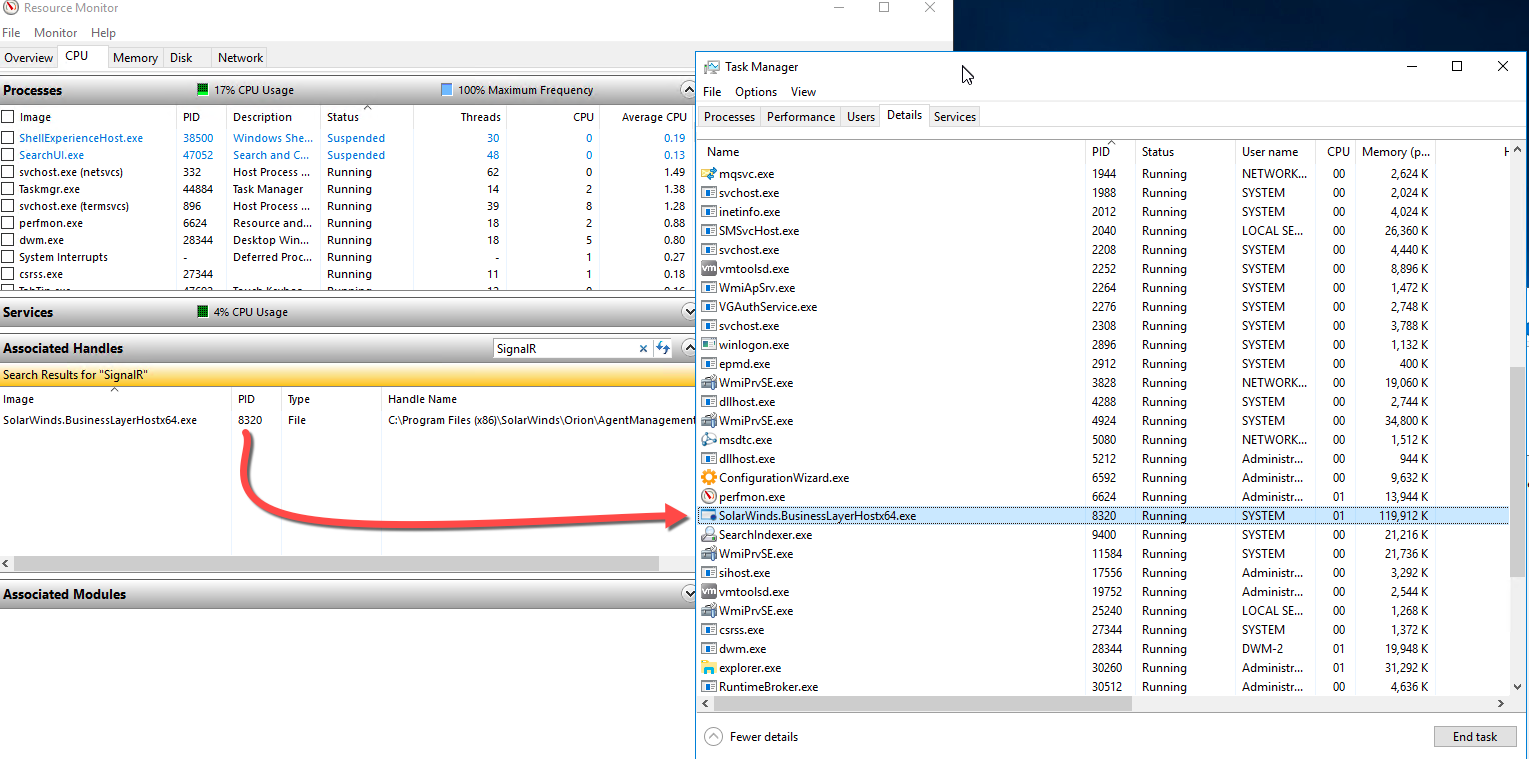Sort Resource Monitor processes by Threads column

click(x=458, y=117)
